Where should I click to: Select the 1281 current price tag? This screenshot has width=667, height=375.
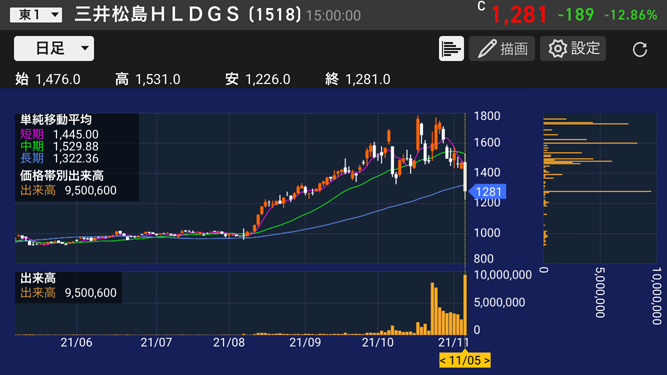487,192
